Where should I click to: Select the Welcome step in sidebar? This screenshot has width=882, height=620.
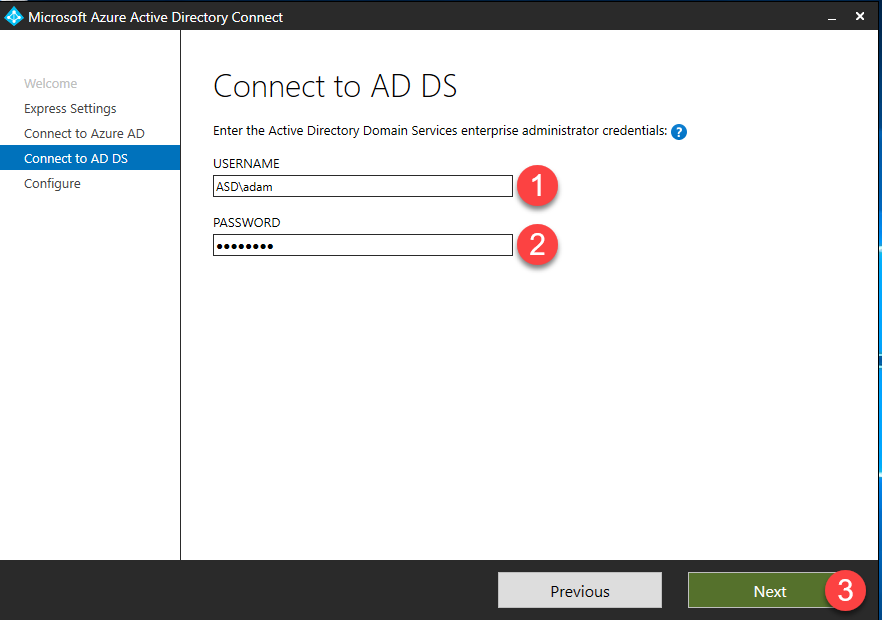point(50,84)
